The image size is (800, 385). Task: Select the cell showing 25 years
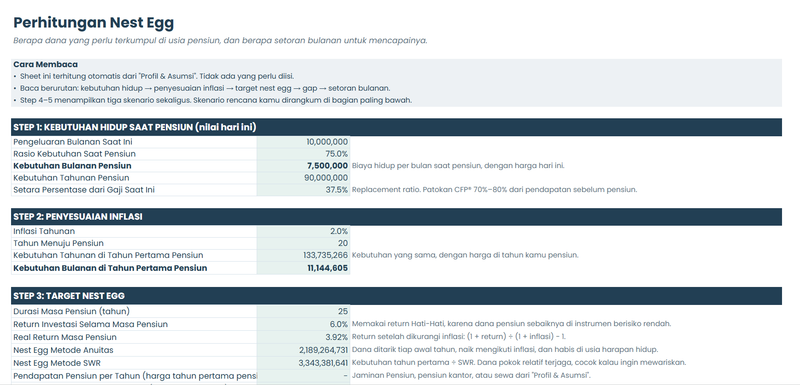[303, 311]
